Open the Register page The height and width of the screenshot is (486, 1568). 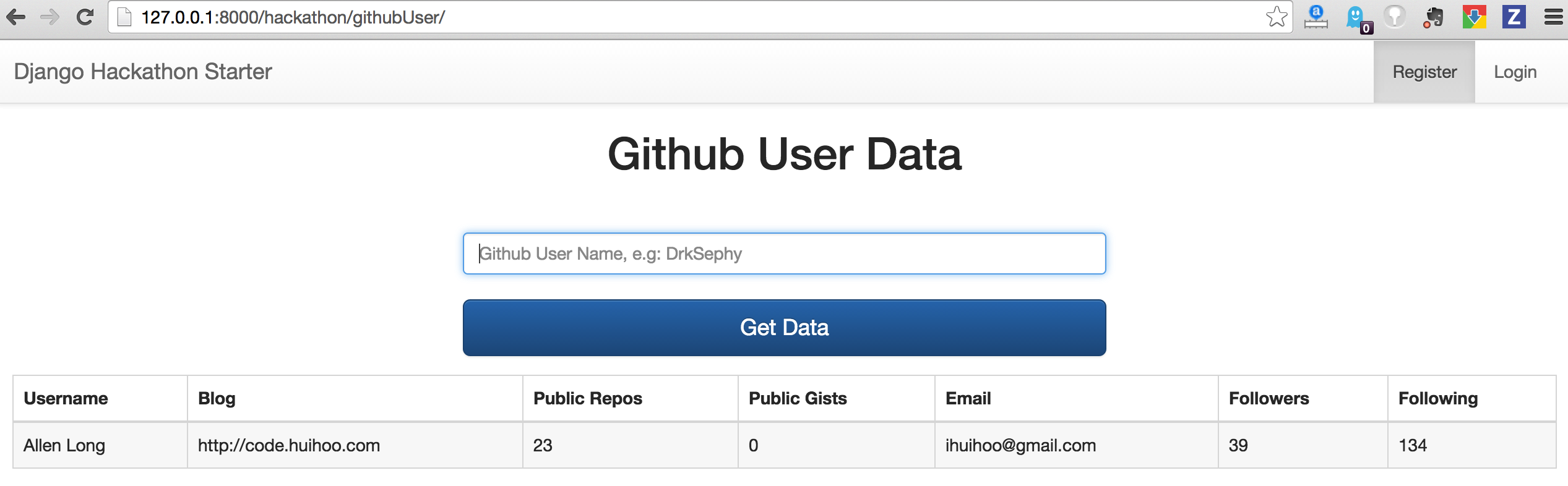click(x=1424, y=72)
